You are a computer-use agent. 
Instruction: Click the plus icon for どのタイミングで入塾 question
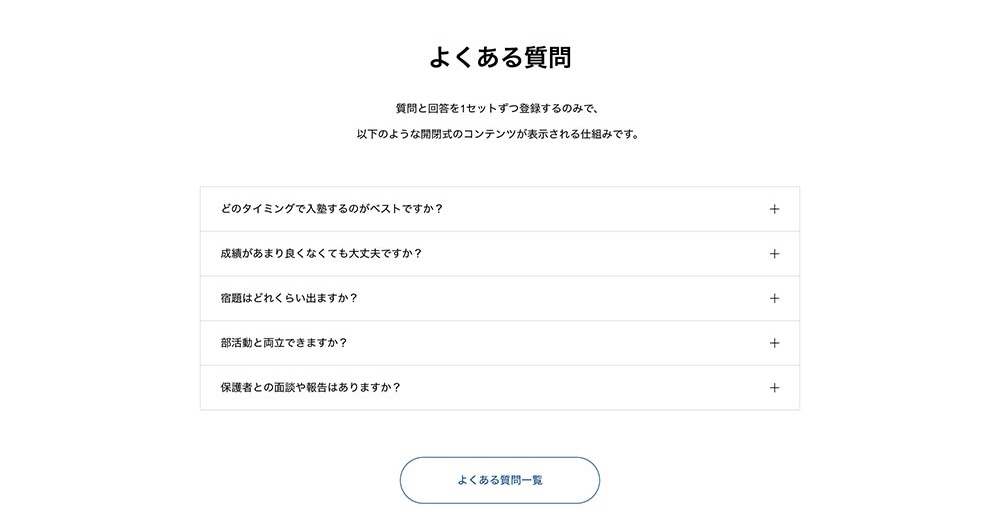click(x=774, y=209)
